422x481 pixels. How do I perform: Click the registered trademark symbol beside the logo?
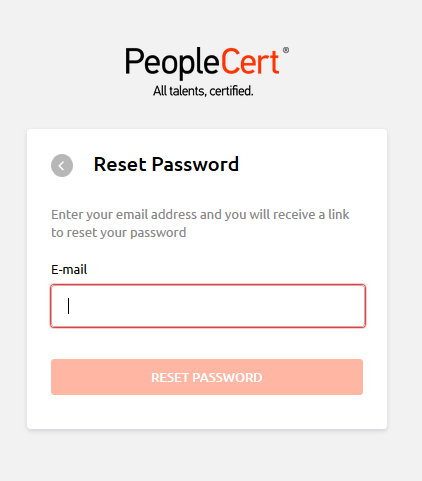pos(286,50)
